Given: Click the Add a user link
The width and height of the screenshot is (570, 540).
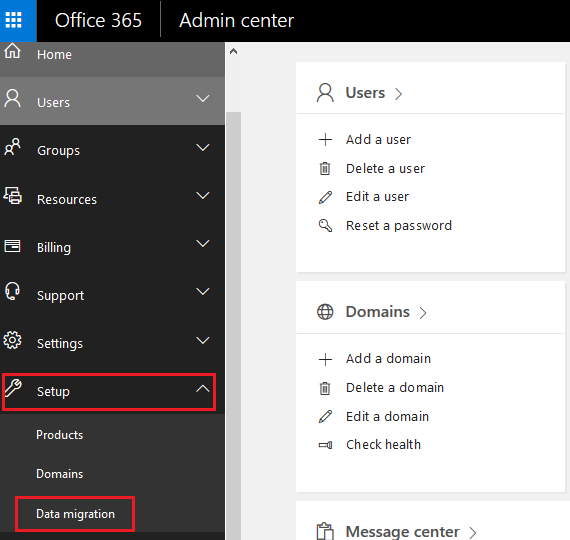Looking at the screenshot, I should click(x=378, y=140).
